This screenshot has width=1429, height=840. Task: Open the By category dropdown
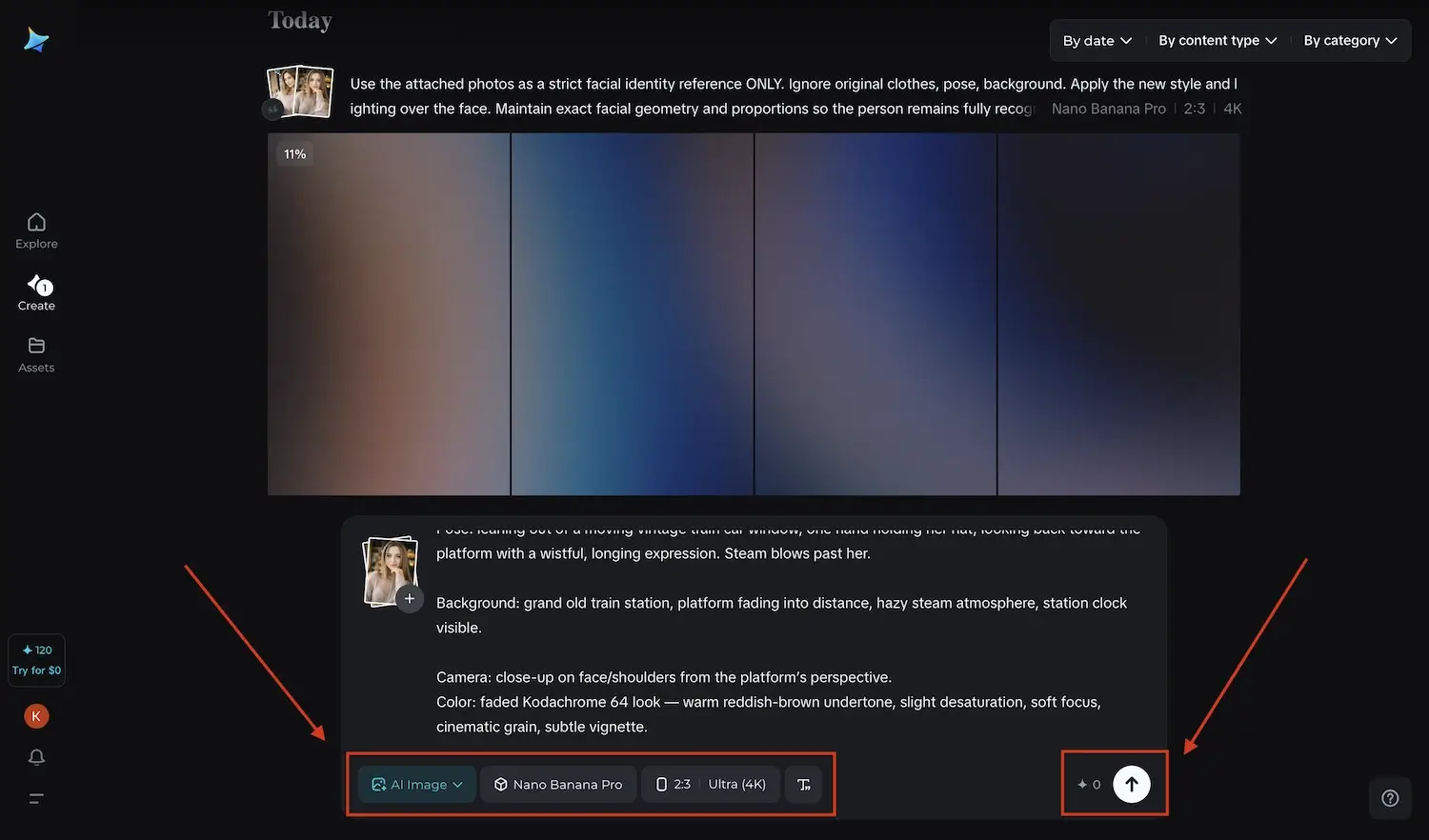[x=1350, y=41]
